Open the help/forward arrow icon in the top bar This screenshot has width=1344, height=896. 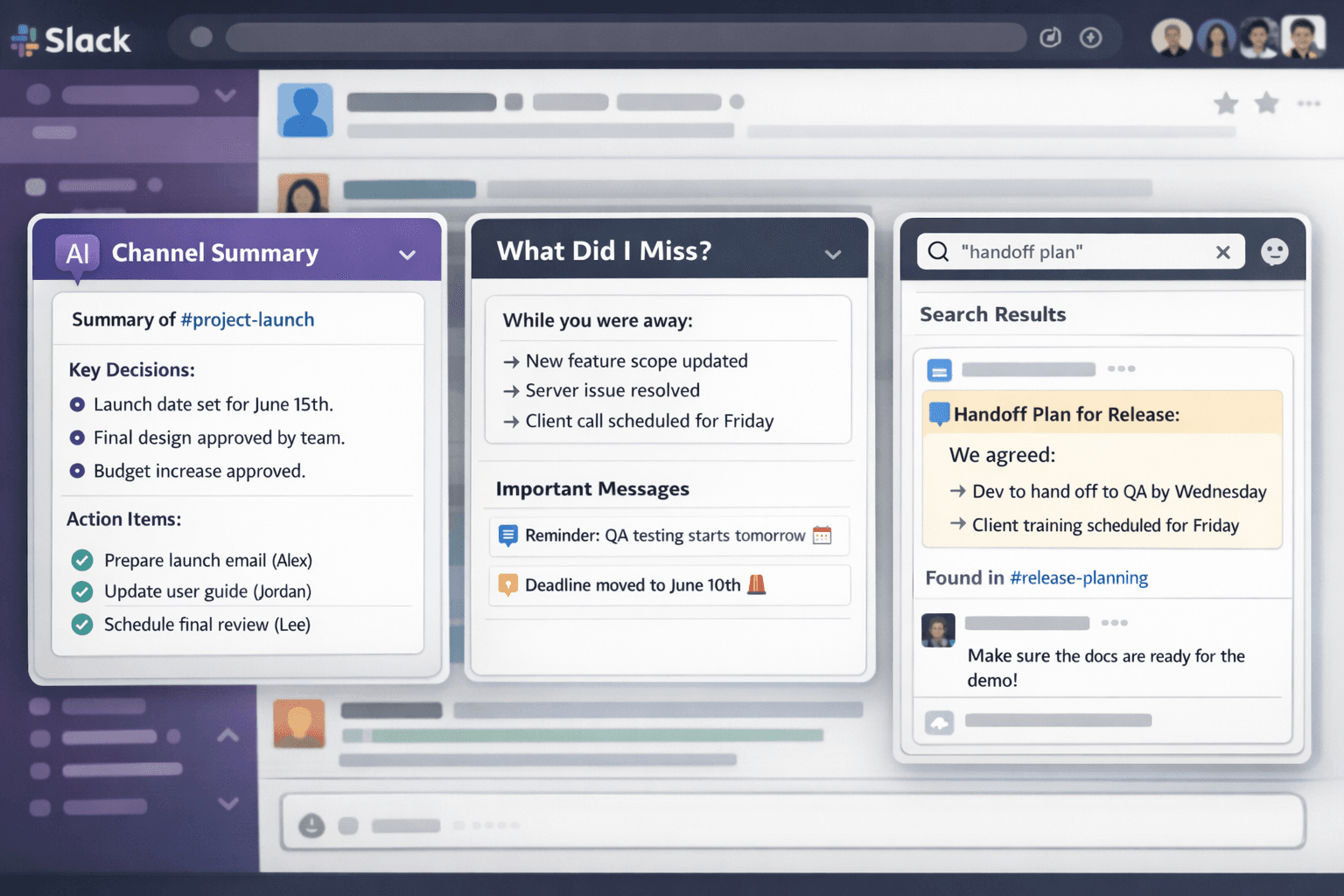[x=1090, y=38]
